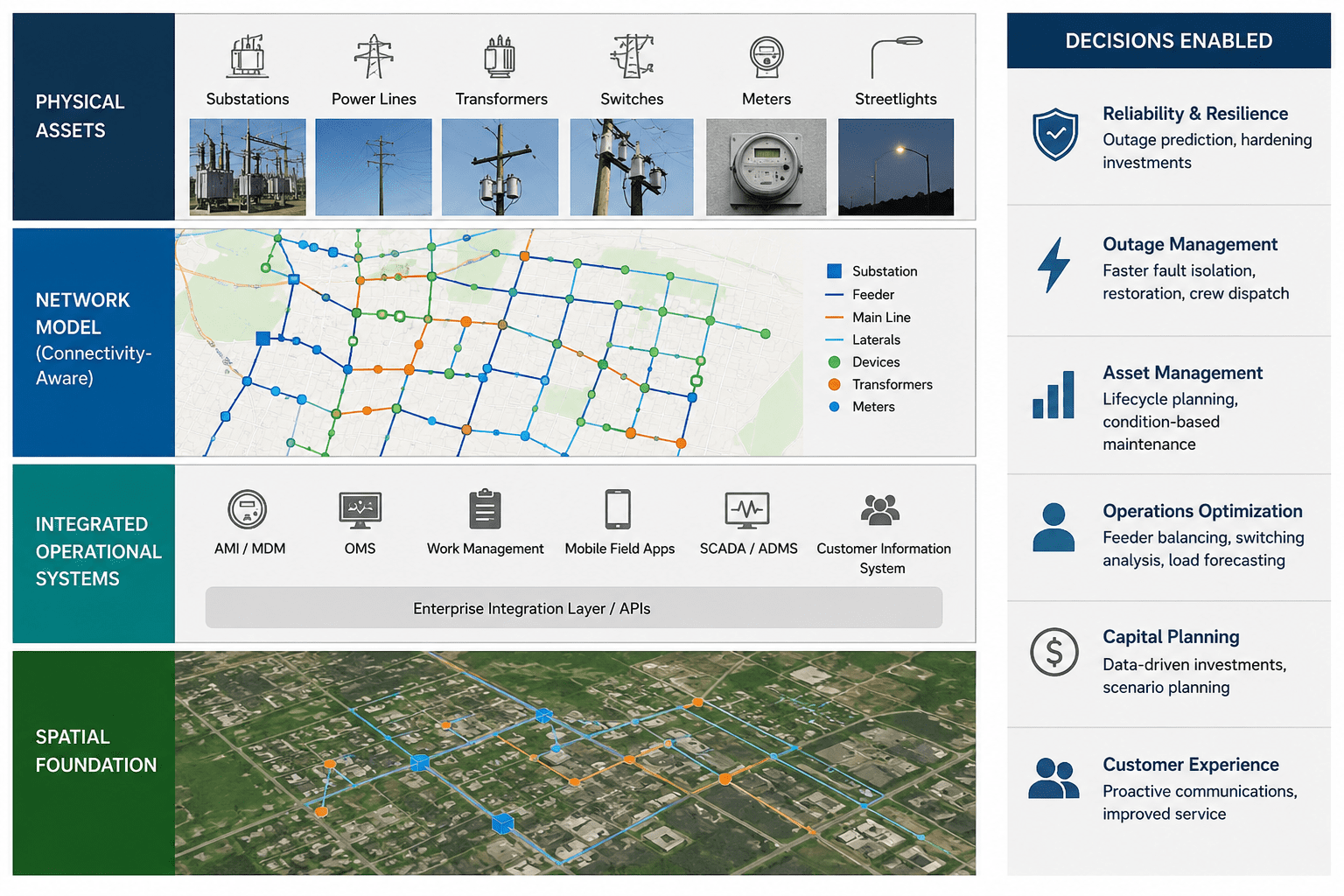The height and width of the screenshot is (896, 1344).
Task: Click the Customer Information System label
Action: (x=884, y=558)
